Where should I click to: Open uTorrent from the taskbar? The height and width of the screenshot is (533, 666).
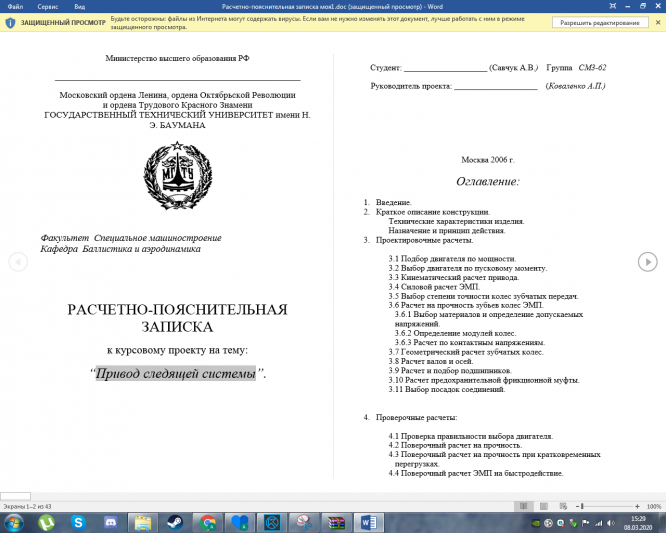point(46,522)
